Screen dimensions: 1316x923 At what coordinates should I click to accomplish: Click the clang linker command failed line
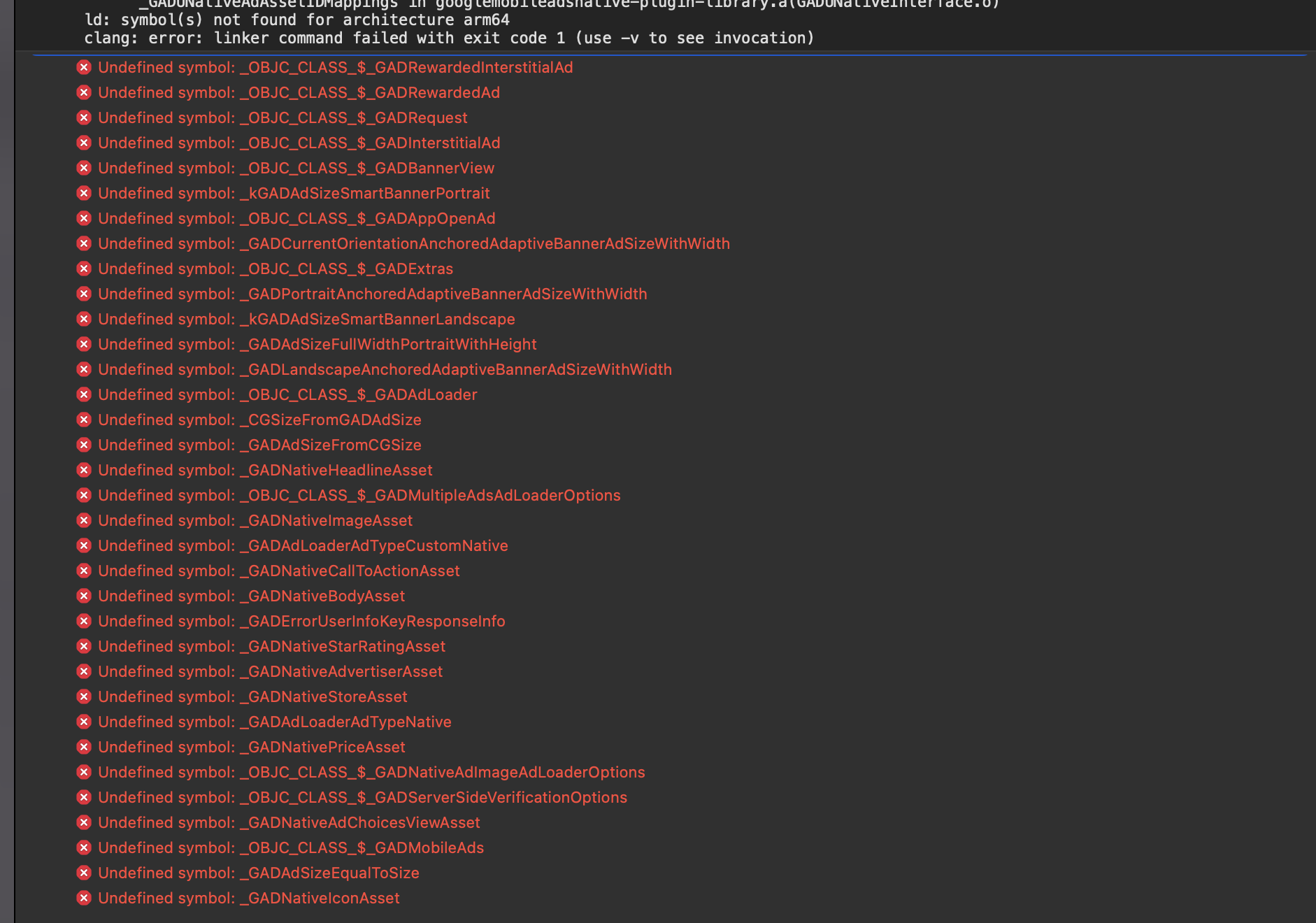point(449,38)
